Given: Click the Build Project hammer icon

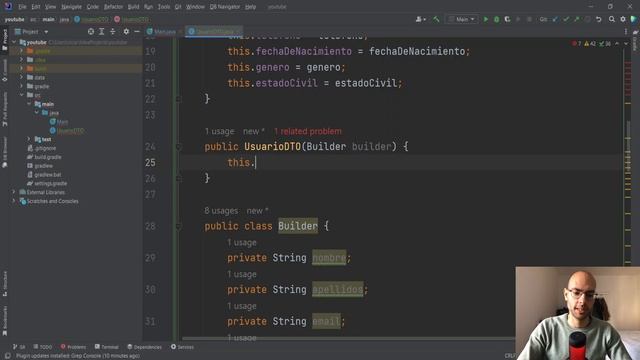Looking at the screenshot, I should coord(436,19).
